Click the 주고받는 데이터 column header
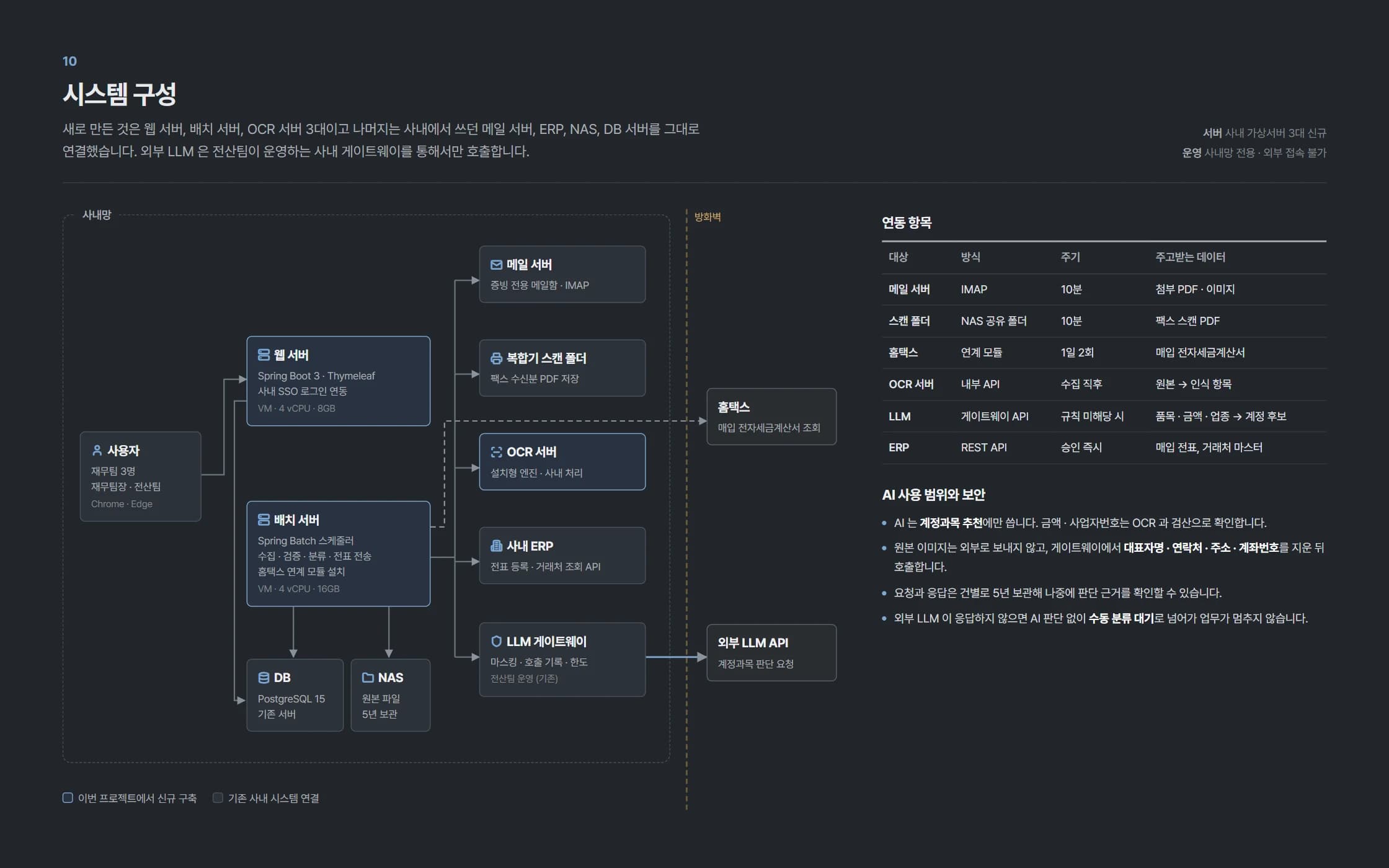Viewport: 1389px width, 868px height. 1190,257
